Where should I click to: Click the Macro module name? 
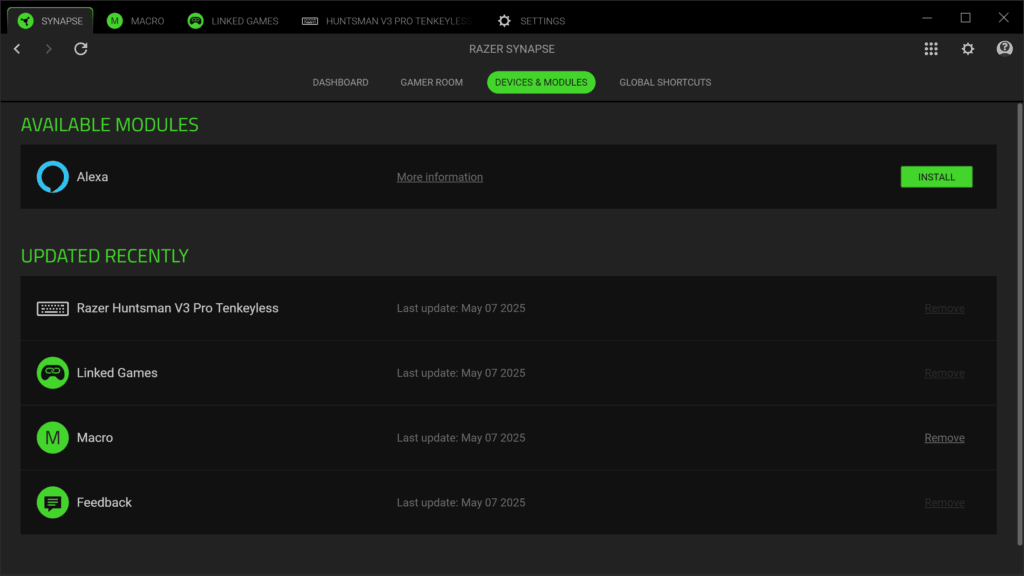[95, 438]
